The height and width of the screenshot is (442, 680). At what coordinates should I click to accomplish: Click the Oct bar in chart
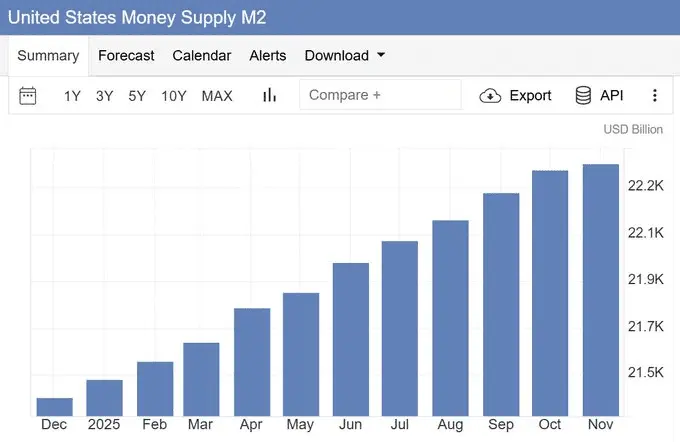point(550,293)
